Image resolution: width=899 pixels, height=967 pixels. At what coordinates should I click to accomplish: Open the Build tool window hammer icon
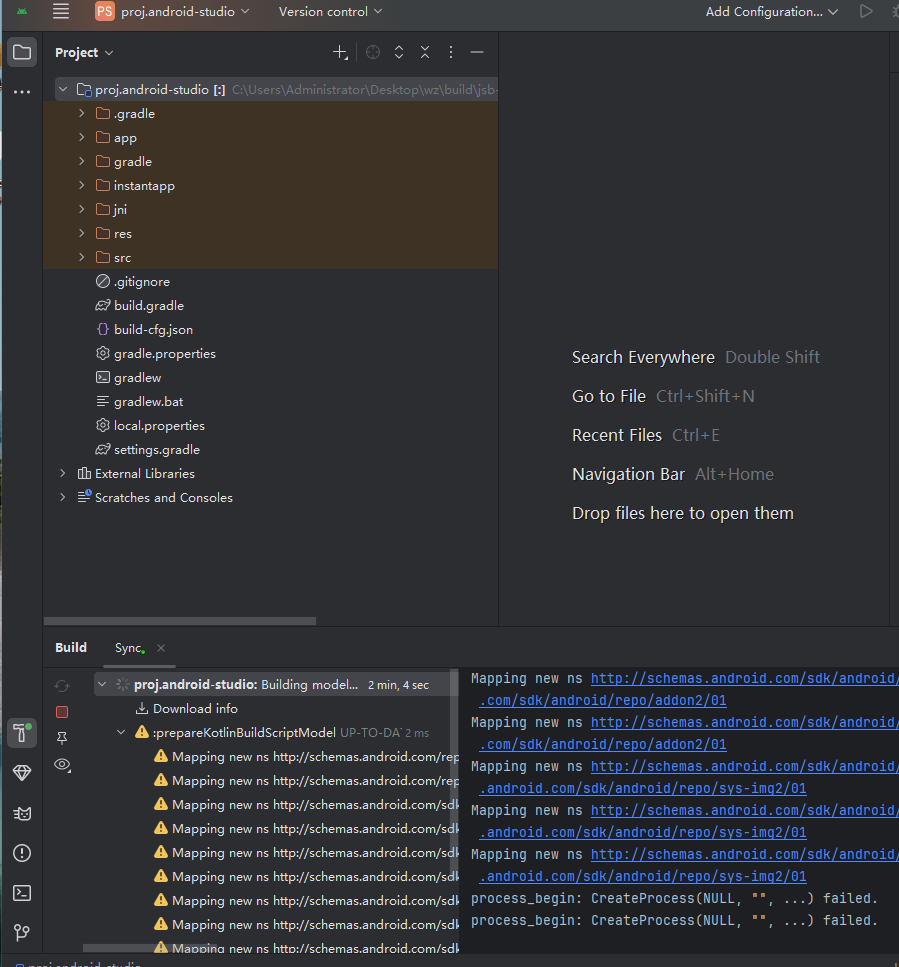click(21, 733)
